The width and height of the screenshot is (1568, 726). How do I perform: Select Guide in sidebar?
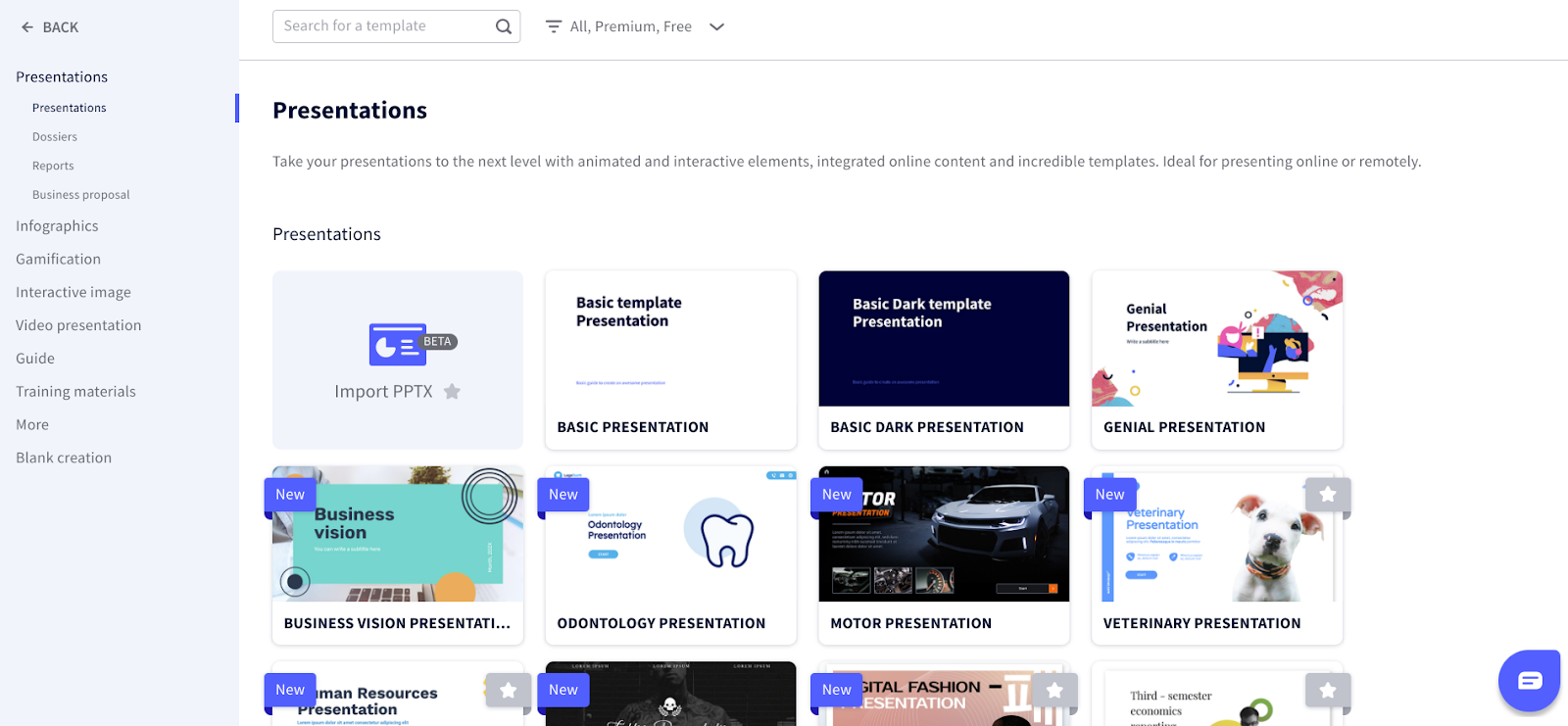tap(35, 359)
